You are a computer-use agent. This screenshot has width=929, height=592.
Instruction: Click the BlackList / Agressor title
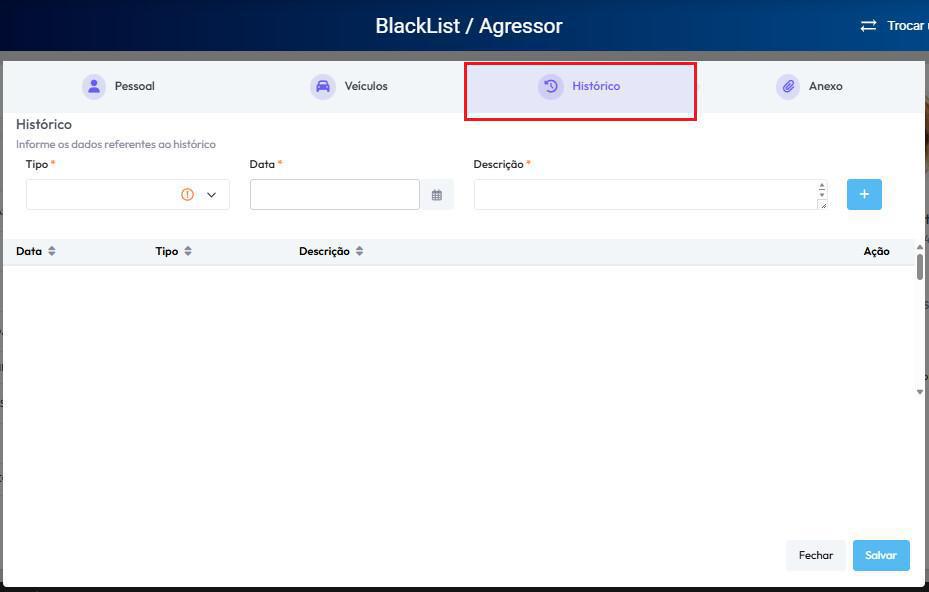pos(469,25)
